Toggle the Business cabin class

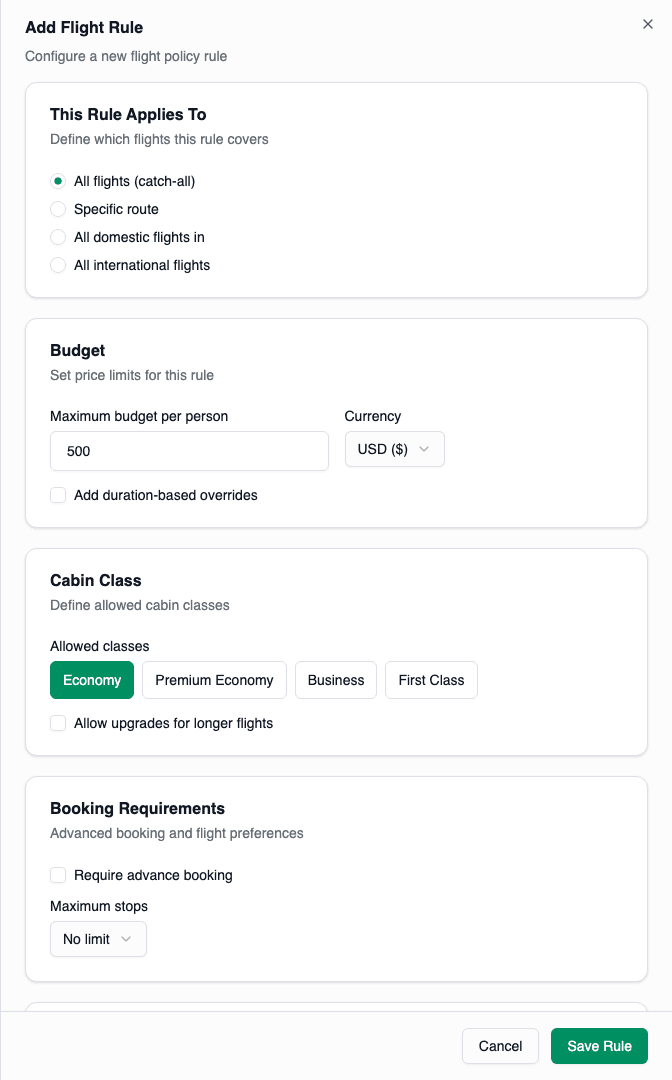pos(335,680)
